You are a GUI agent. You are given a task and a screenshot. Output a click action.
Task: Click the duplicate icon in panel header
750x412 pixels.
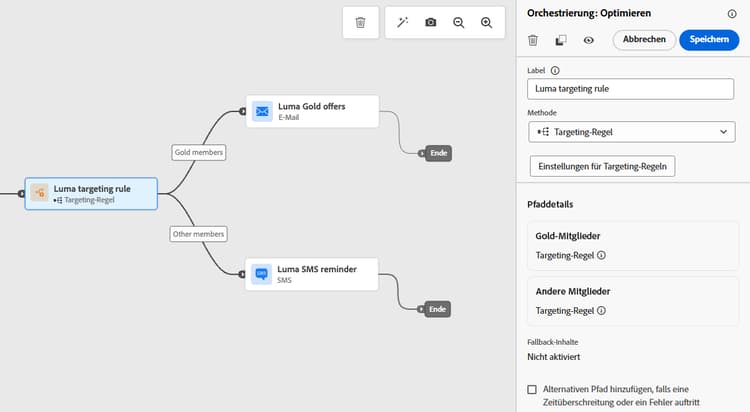(561, 40)
